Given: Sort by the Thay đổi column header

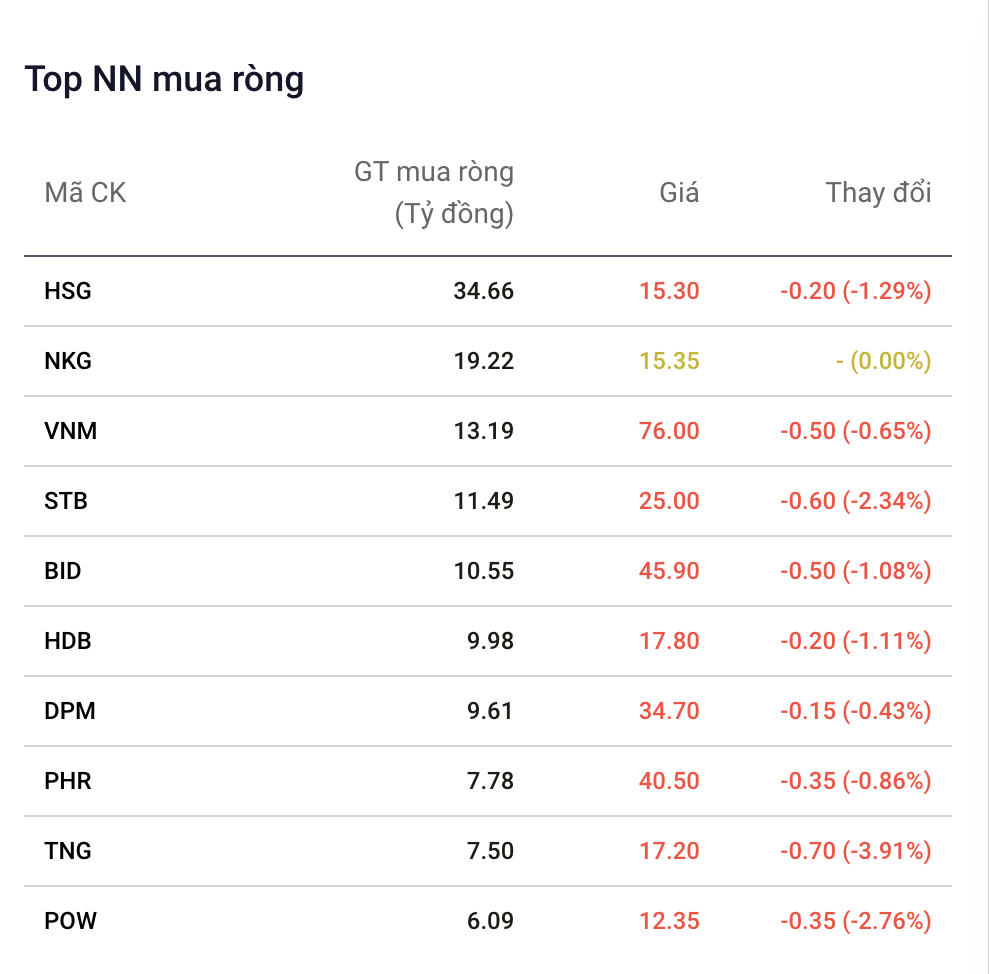Looking at the screenshot, I should [878, 192].
